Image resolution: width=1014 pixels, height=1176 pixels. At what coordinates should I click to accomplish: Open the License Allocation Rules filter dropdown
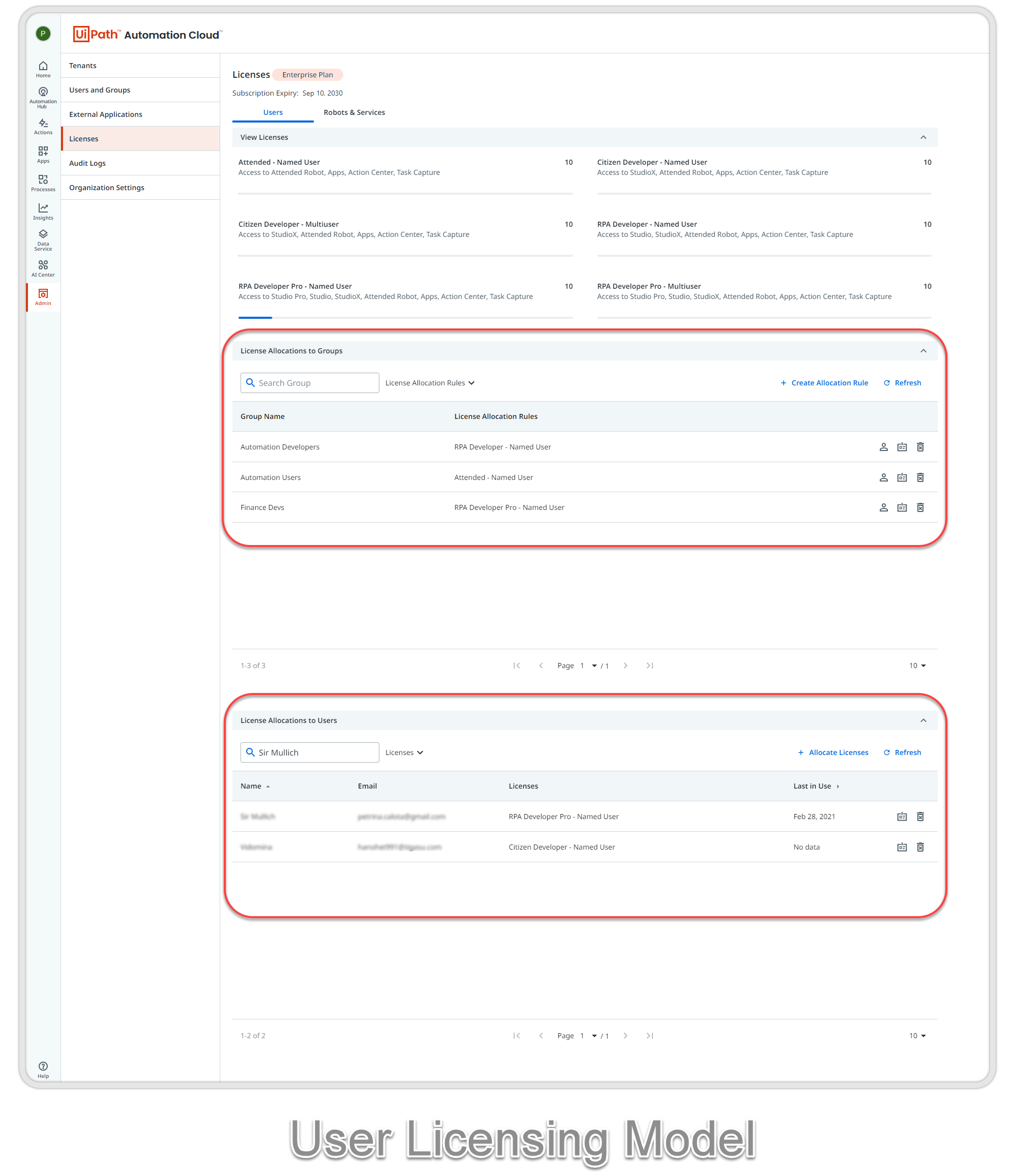click(x=430, y=382)
